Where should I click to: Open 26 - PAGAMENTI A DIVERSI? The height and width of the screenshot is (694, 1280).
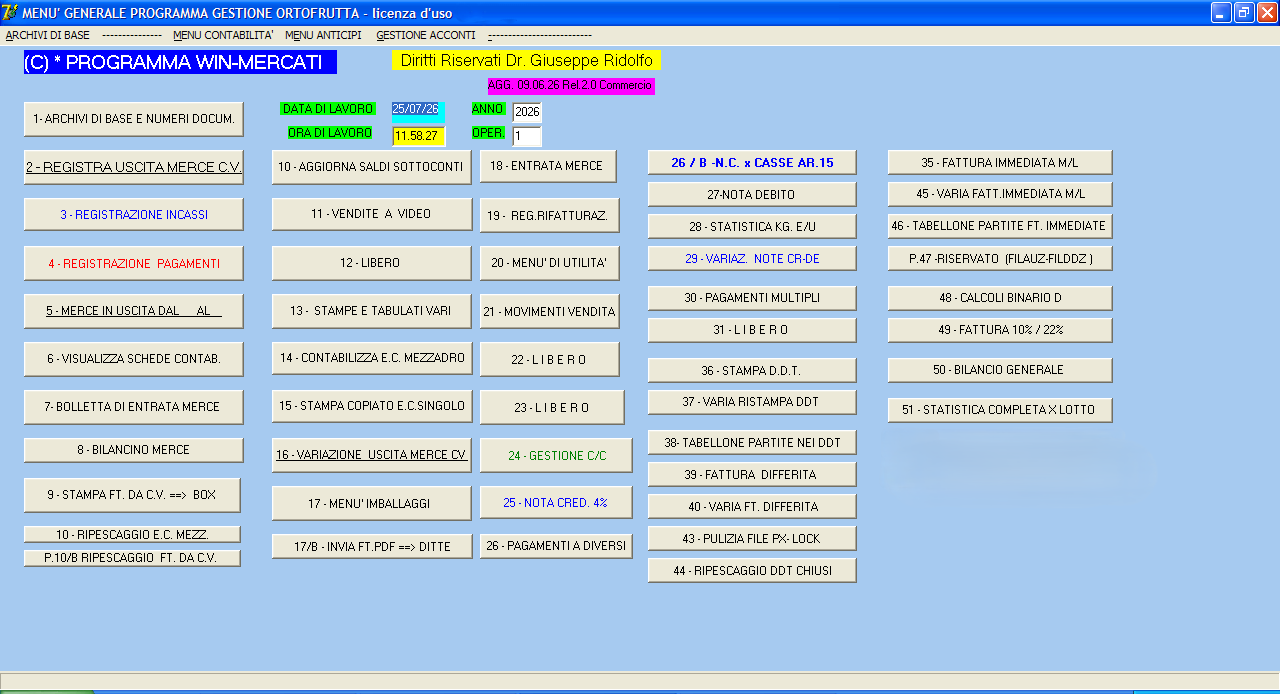point(556,546)
